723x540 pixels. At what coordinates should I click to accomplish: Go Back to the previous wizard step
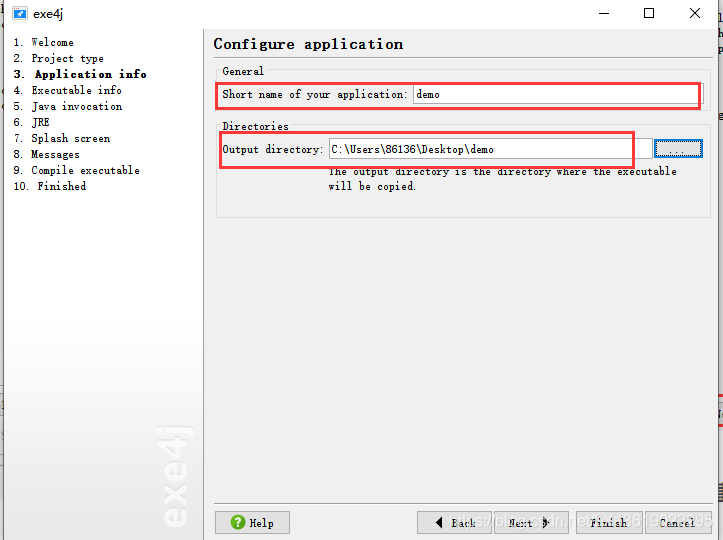pyautogui.click(x=454, y=522)
